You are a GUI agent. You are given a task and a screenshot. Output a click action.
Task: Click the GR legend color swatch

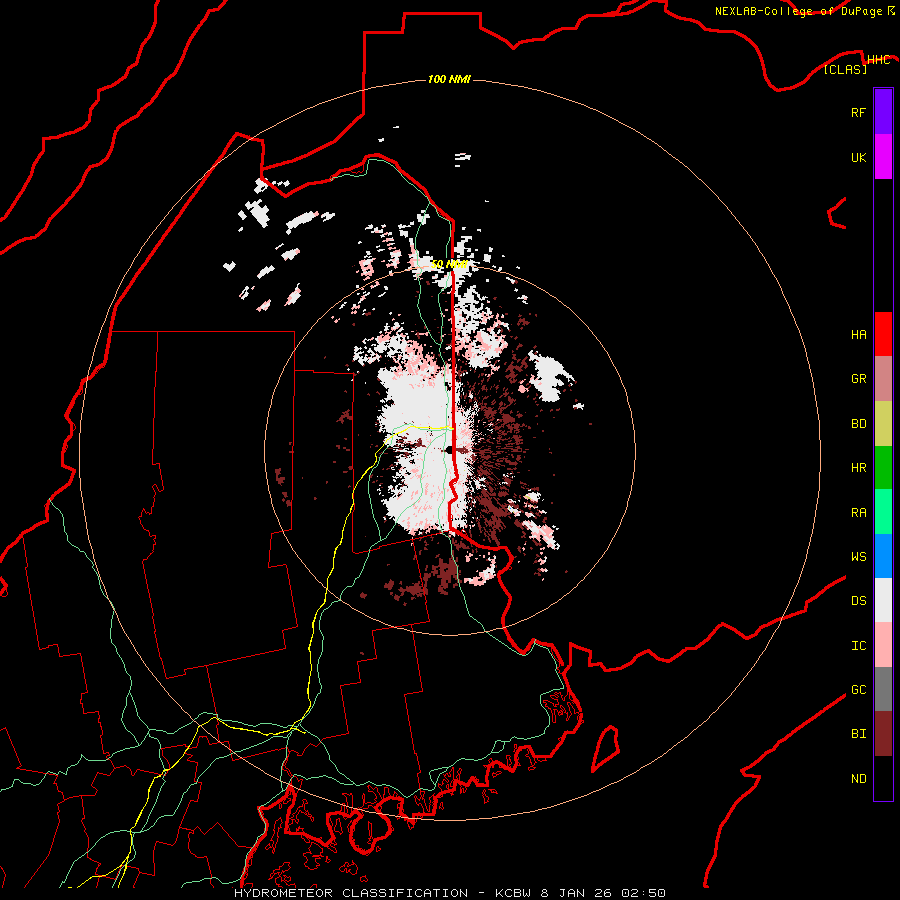[x=883, y=378]
